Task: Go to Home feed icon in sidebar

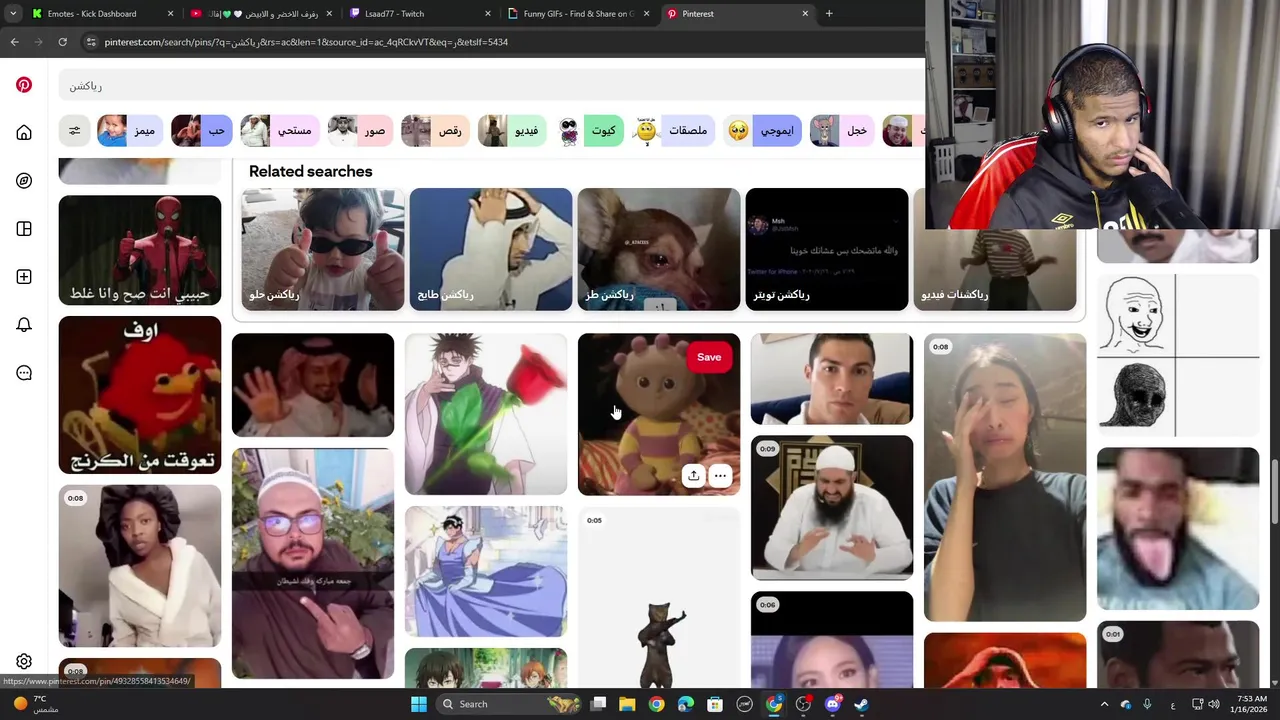Action: click(x=24, y=133)
